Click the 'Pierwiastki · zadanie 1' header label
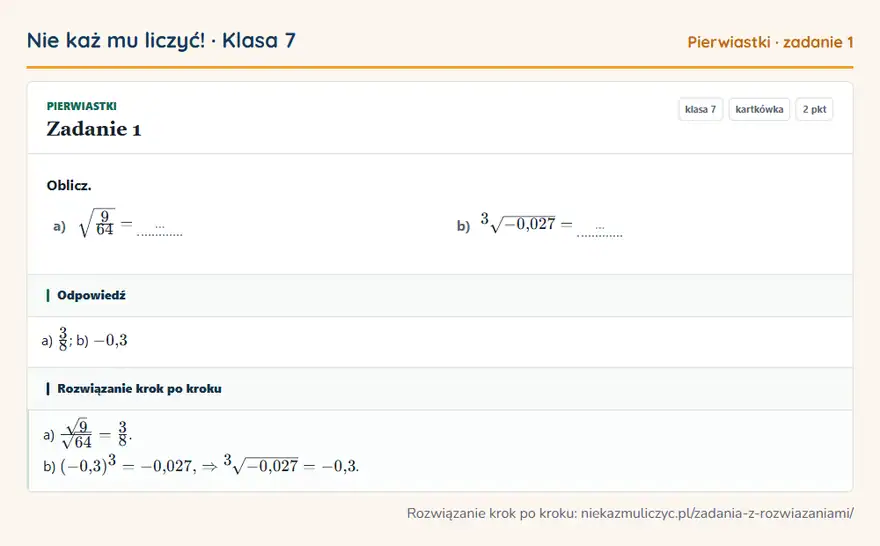 pos(770,42)
